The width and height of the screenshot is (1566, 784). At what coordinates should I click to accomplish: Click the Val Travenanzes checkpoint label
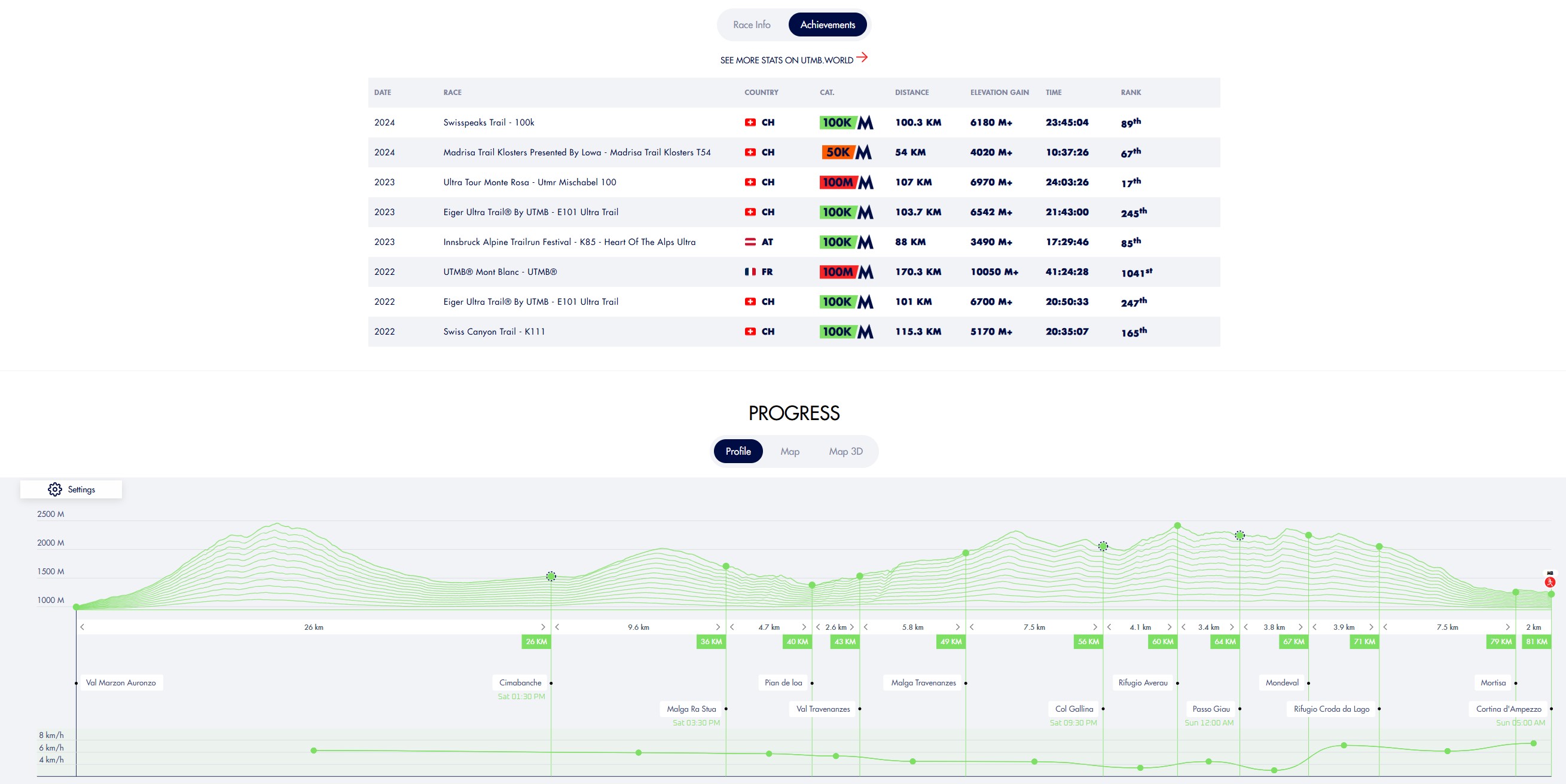tap(823, 709)
